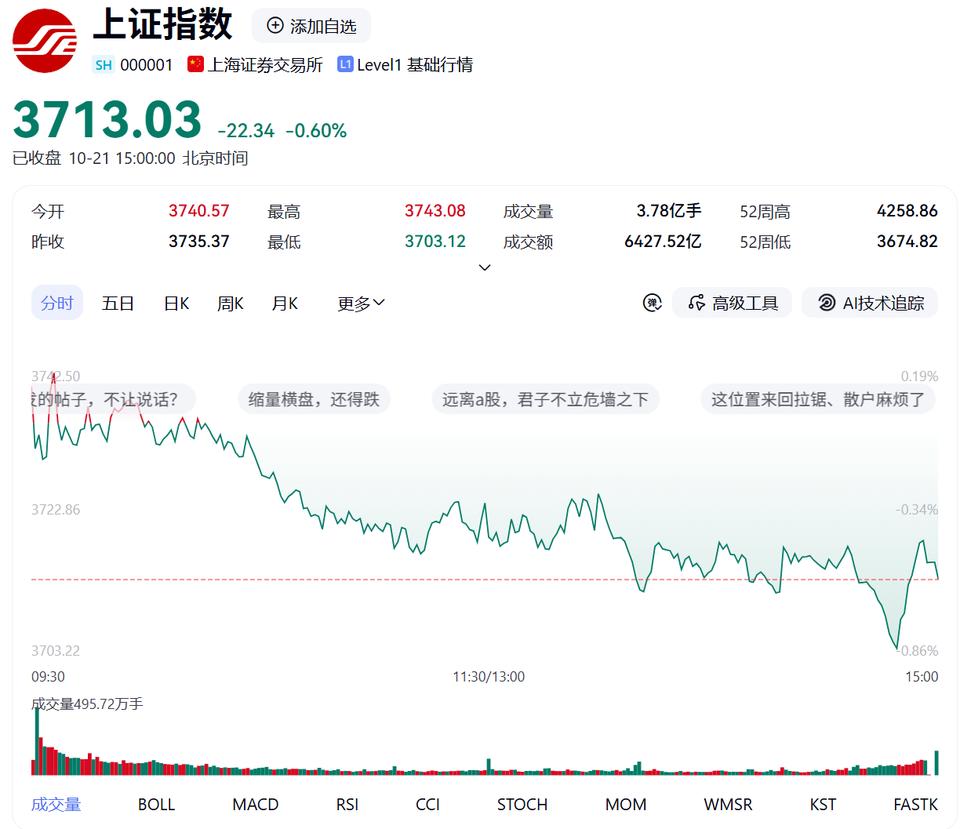
Task: Click the 3722.86 price axis label
Action: pyautogui.click(x=56, y=509)
